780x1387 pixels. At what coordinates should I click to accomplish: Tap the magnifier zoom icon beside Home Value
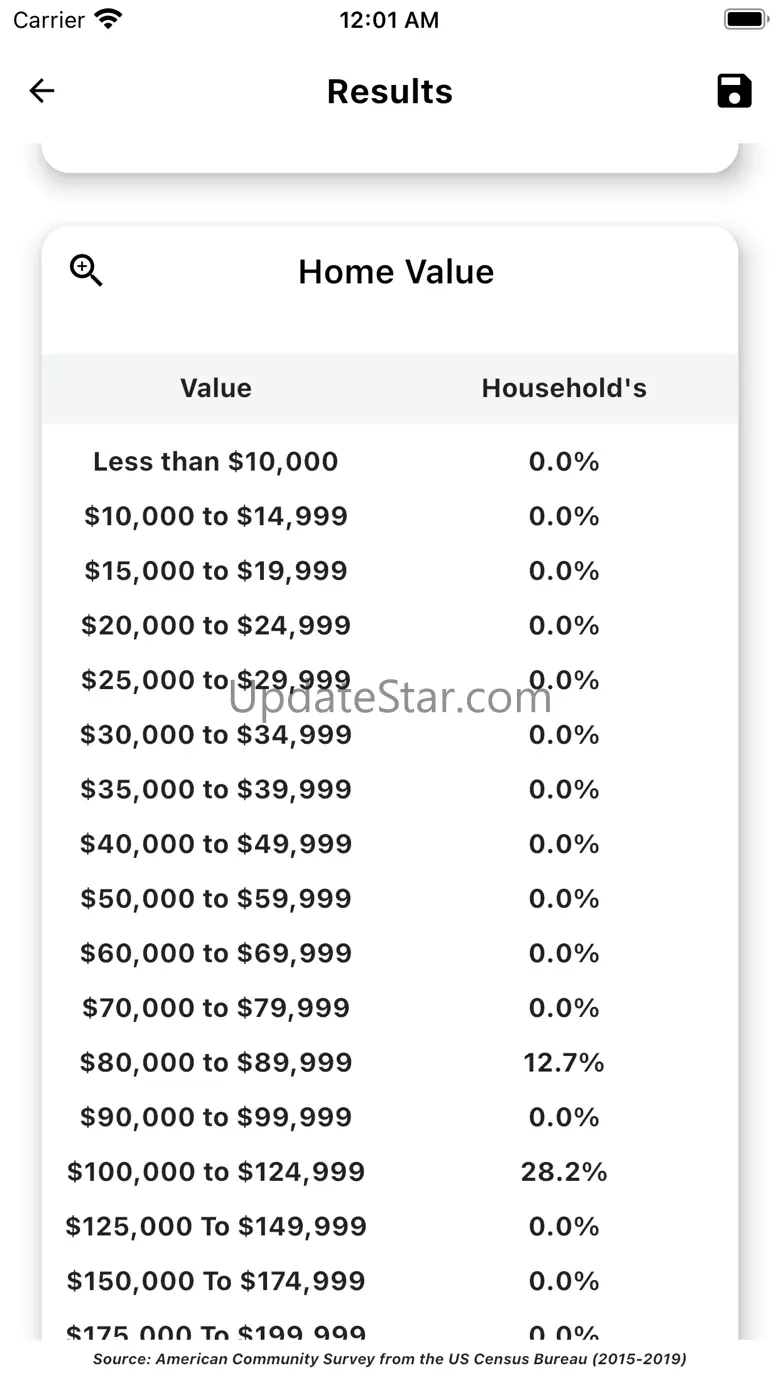86,270
